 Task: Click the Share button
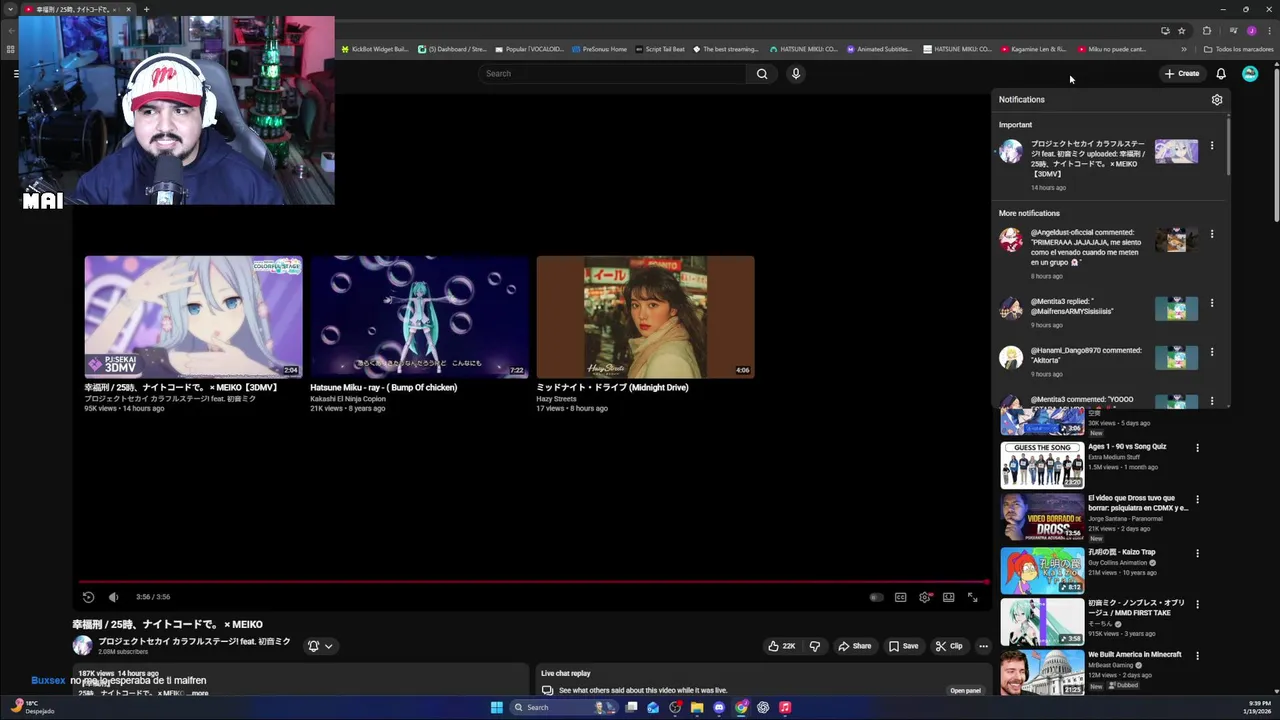[855, 646]
